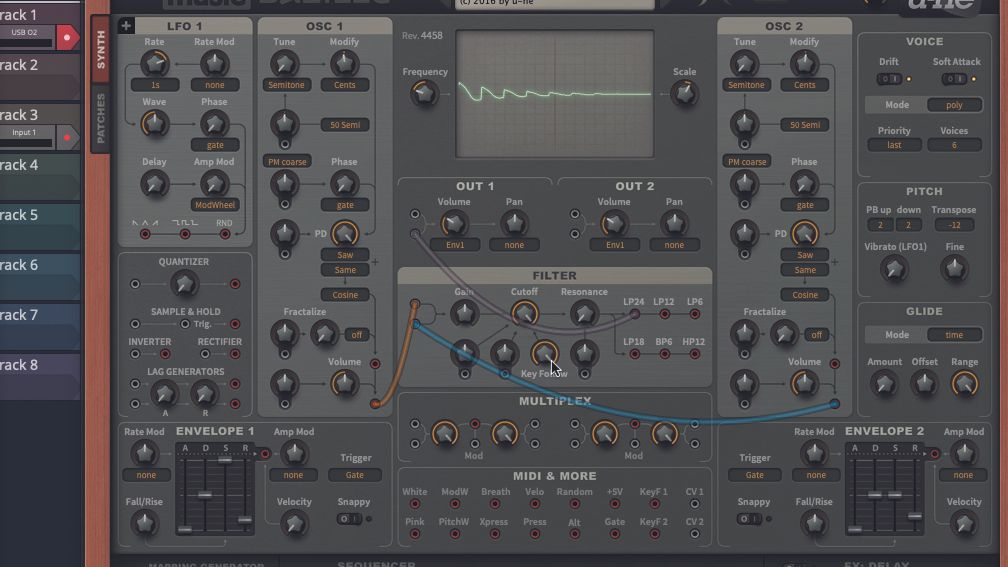
Task: Click the LFO 1 Wave knob
Action: coord(154,123)
